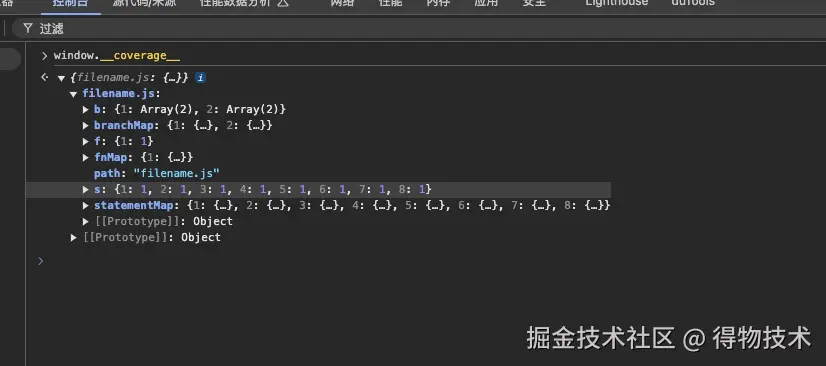Click the window.__coverage__ command text
Viewport: 826px width, 366px height.
(x=117, y=56)
